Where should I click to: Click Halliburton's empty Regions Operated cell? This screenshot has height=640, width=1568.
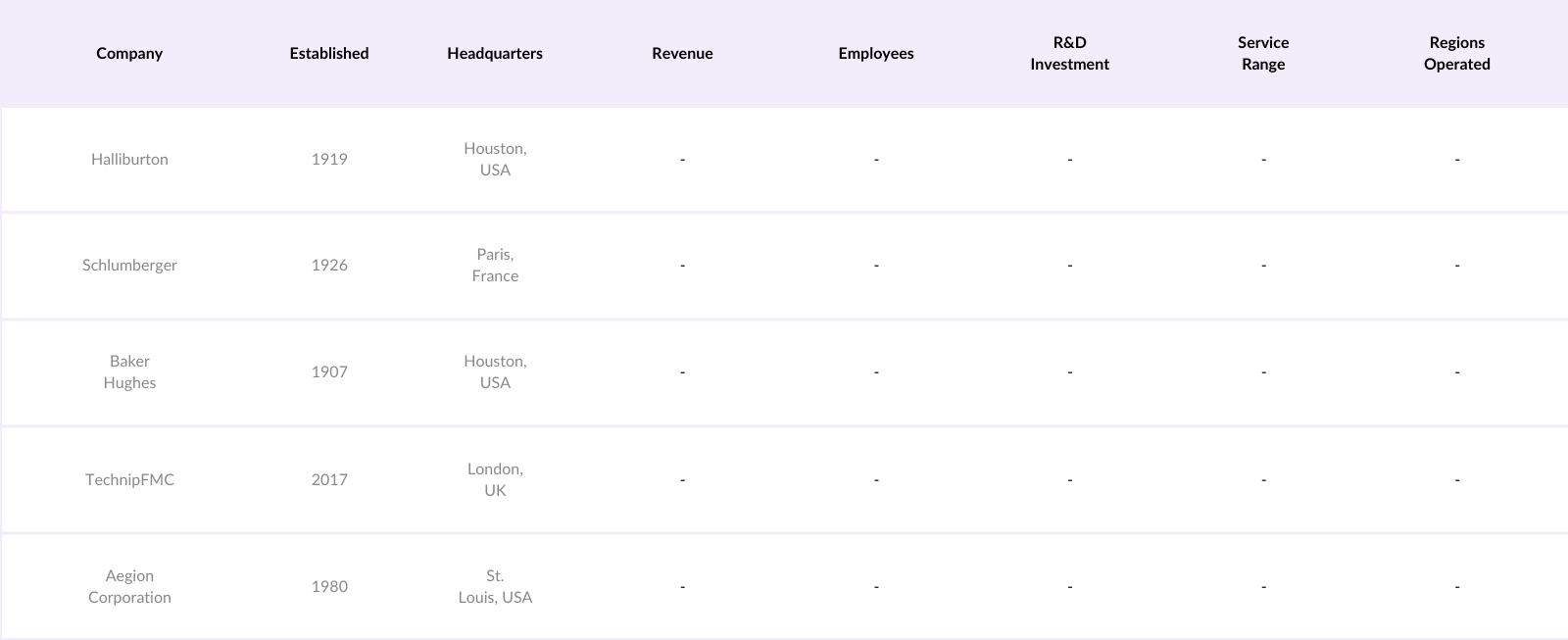(1457, 160)
